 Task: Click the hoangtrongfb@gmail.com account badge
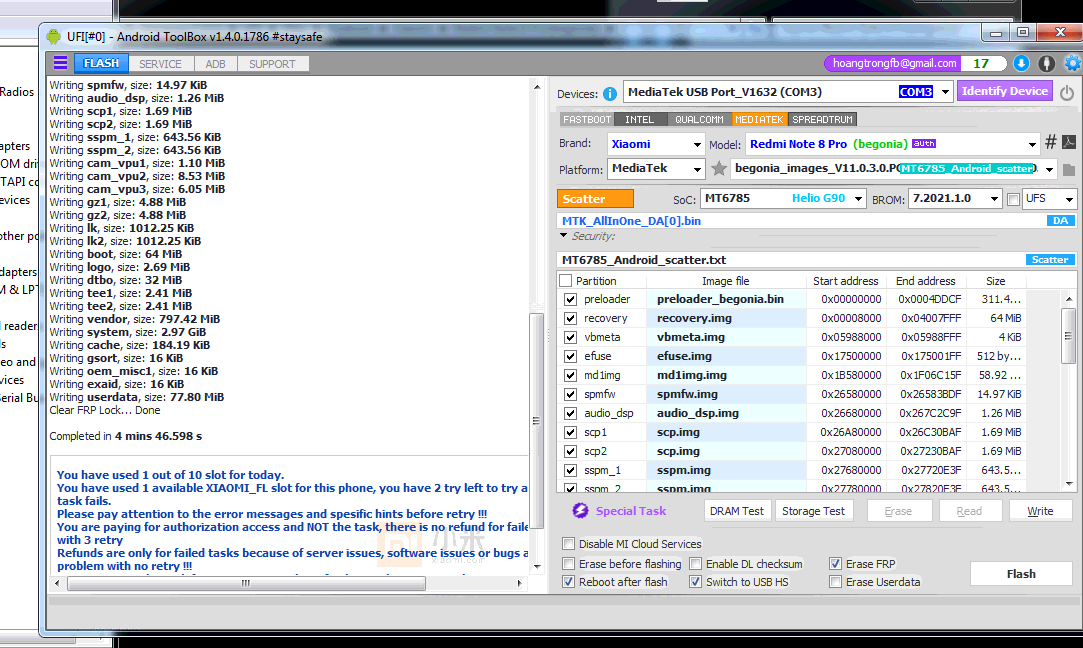click(x=894, y=64)
